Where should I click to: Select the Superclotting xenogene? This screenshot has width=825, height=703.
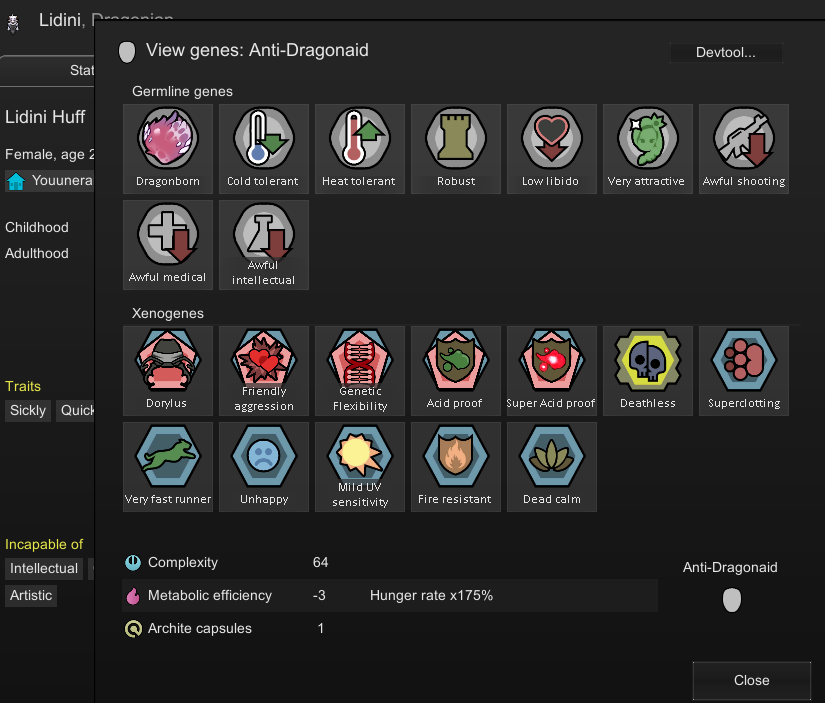click(x=743, y=371)
